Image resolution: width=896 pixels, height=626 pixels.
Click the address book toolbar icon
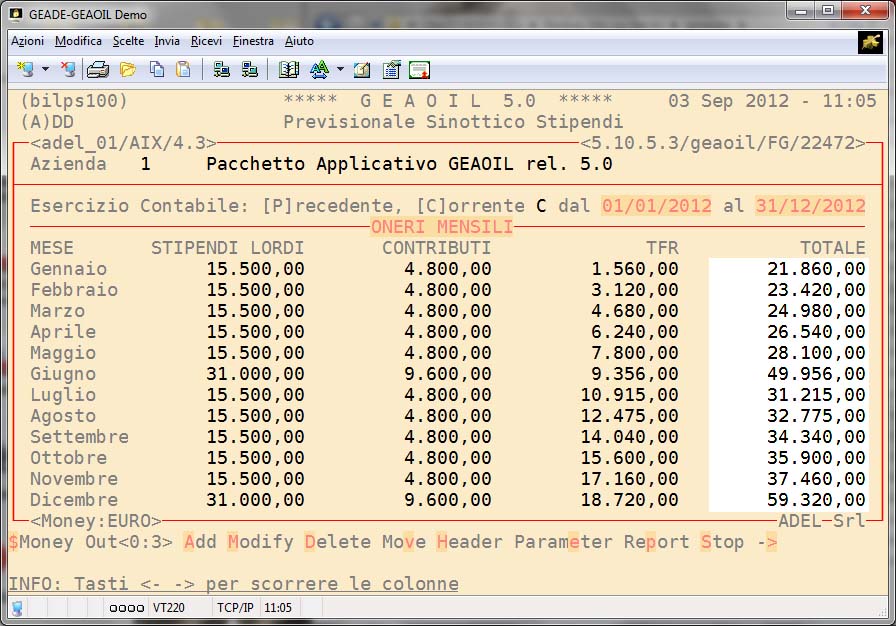[x=289, y=70]
